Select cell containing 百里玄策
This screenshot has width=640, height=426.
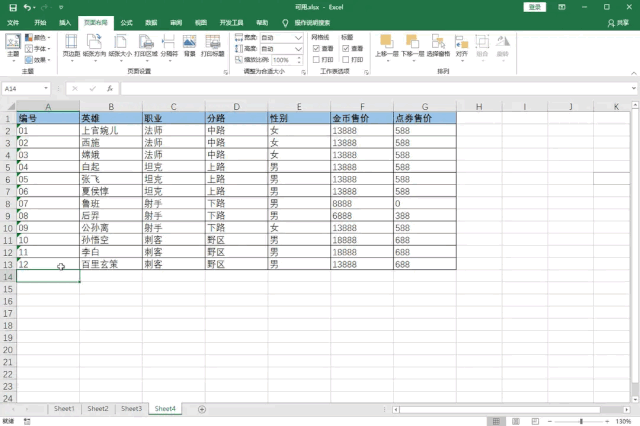(111, 264)
